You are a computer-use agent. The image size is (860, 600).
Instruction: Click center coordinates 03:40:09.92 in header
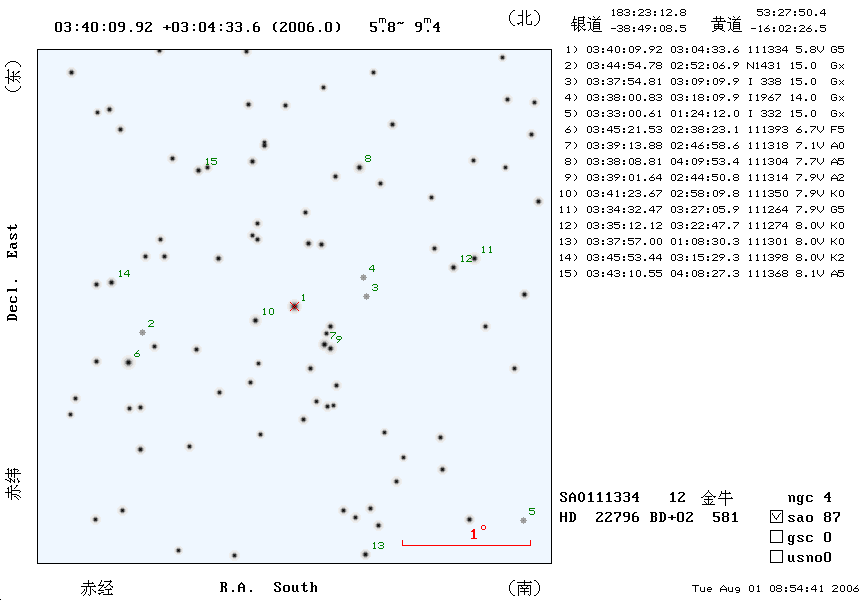click(104, 27)
